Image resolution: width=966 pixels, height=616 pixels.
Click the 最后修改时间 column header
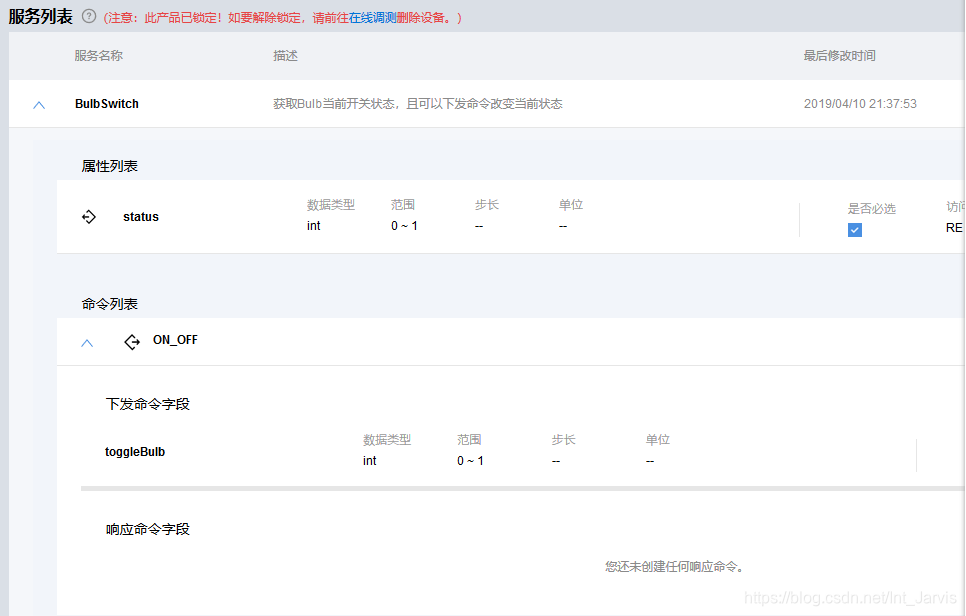pyautogui.click(x=839, y=55)
